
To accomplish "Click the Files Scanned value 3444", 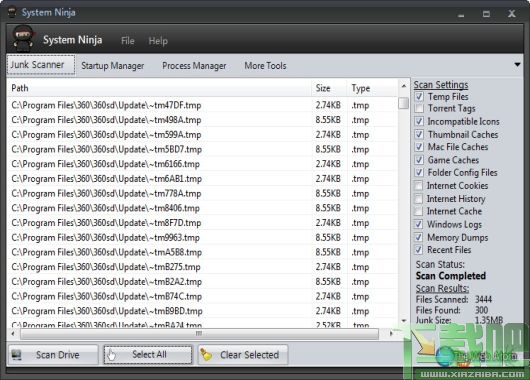I will point(483,300).
